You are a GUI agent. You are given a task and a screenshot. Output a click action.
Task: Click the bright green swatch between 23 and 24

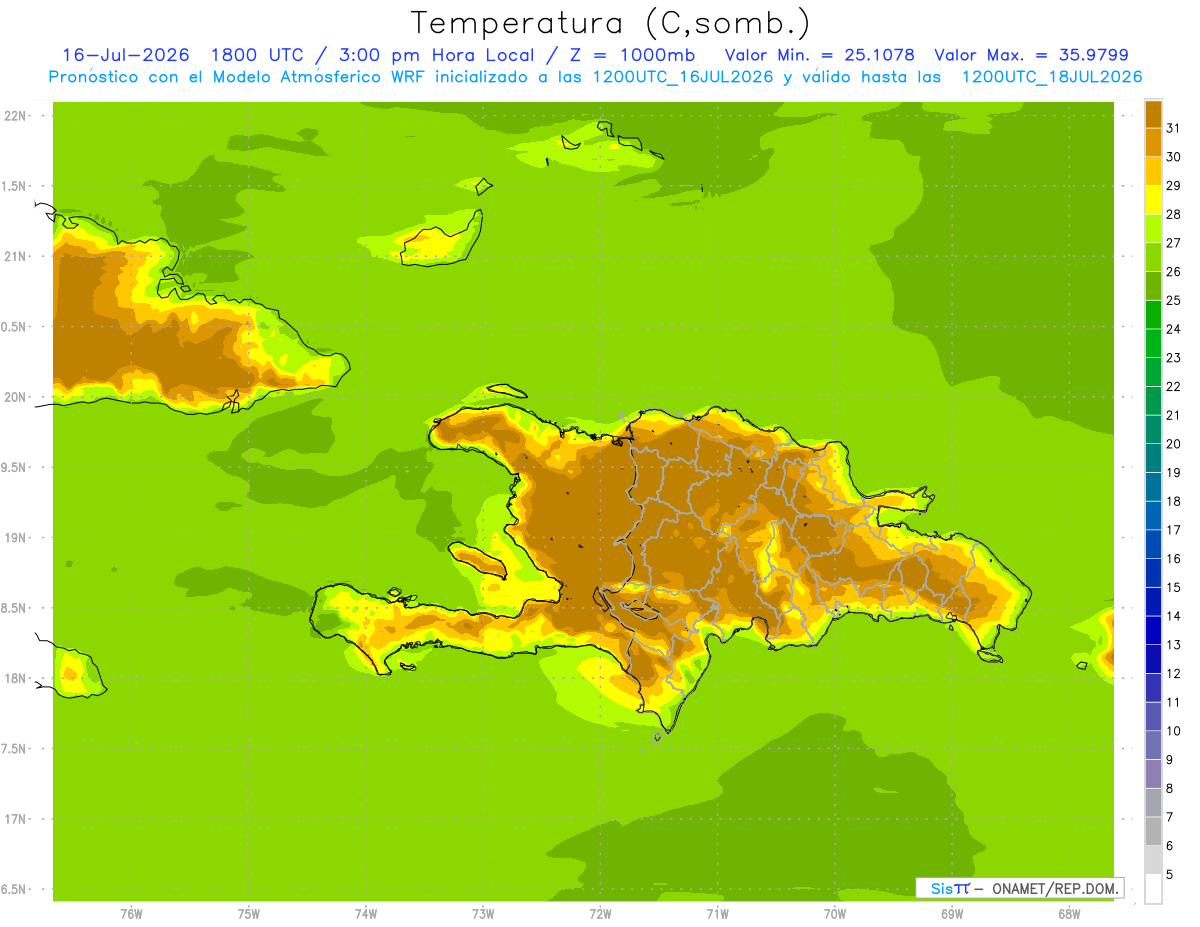tap(1153, 343)
